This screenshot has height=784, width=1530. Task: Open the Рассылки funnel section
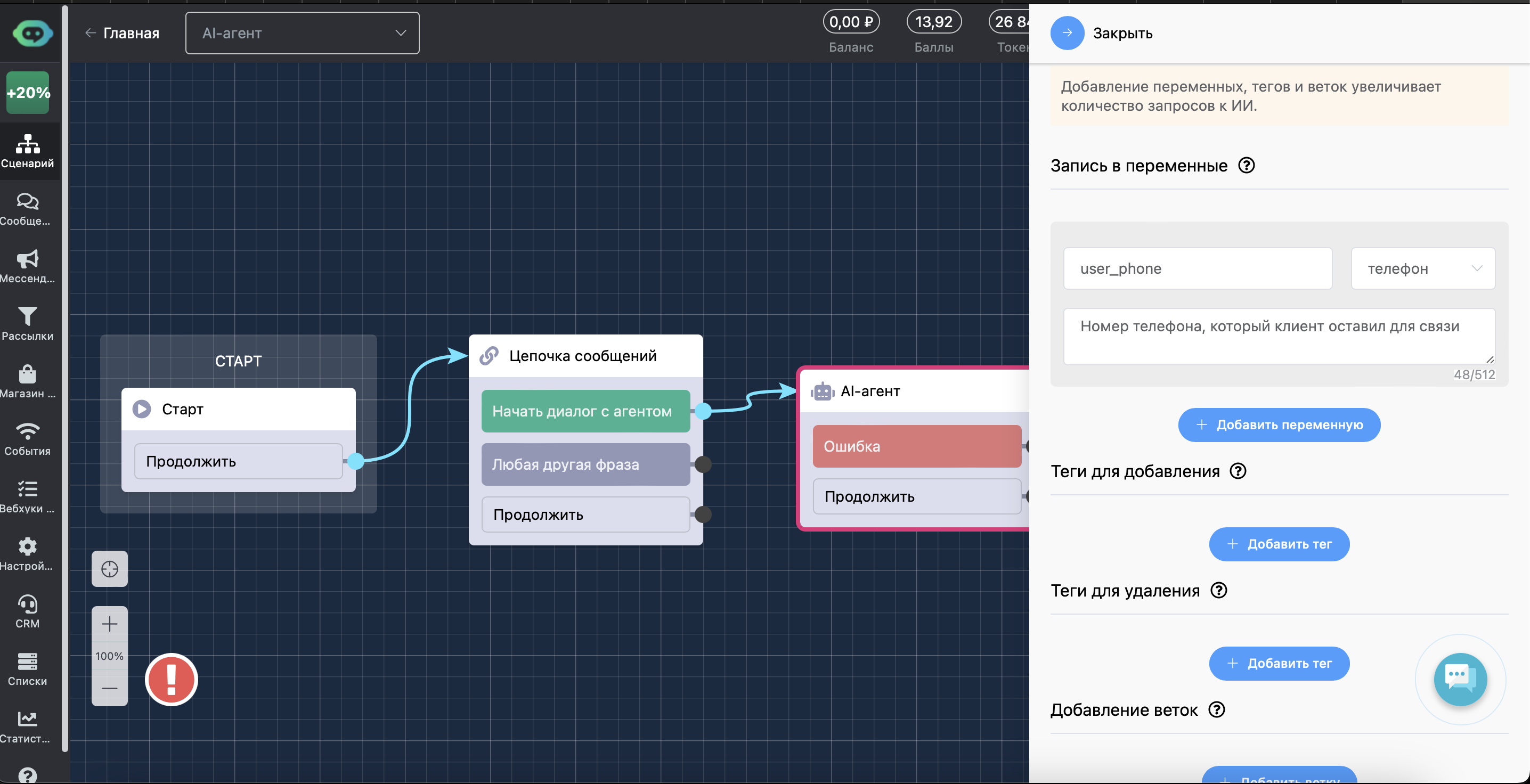27,324
